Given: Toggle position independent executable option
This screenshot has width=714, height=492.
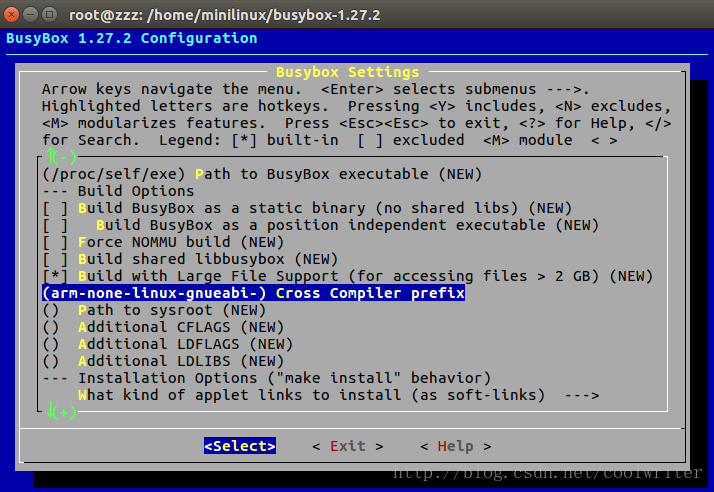Looking at the screenshot, I should [321, 225].
